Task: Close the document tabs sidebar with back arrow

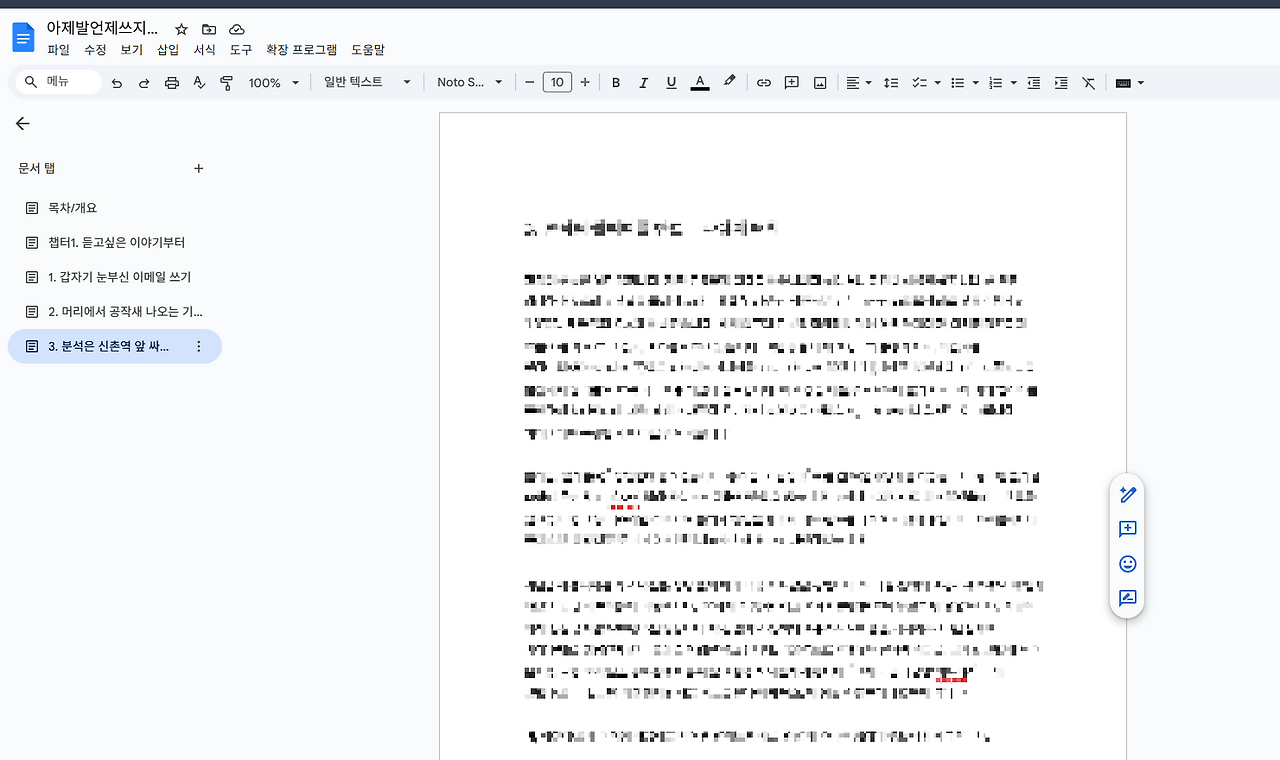Action: [22, 124]
